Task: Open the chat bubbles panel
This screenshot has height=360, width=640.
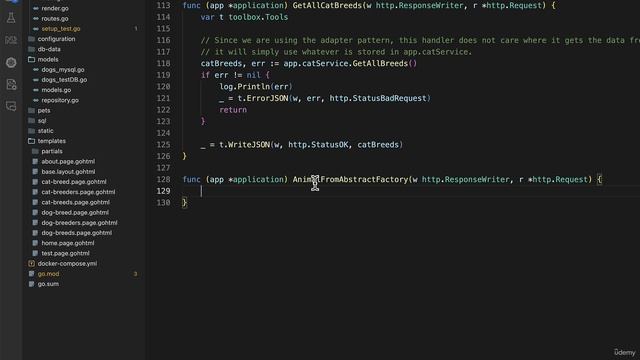Action: point(11,107)
